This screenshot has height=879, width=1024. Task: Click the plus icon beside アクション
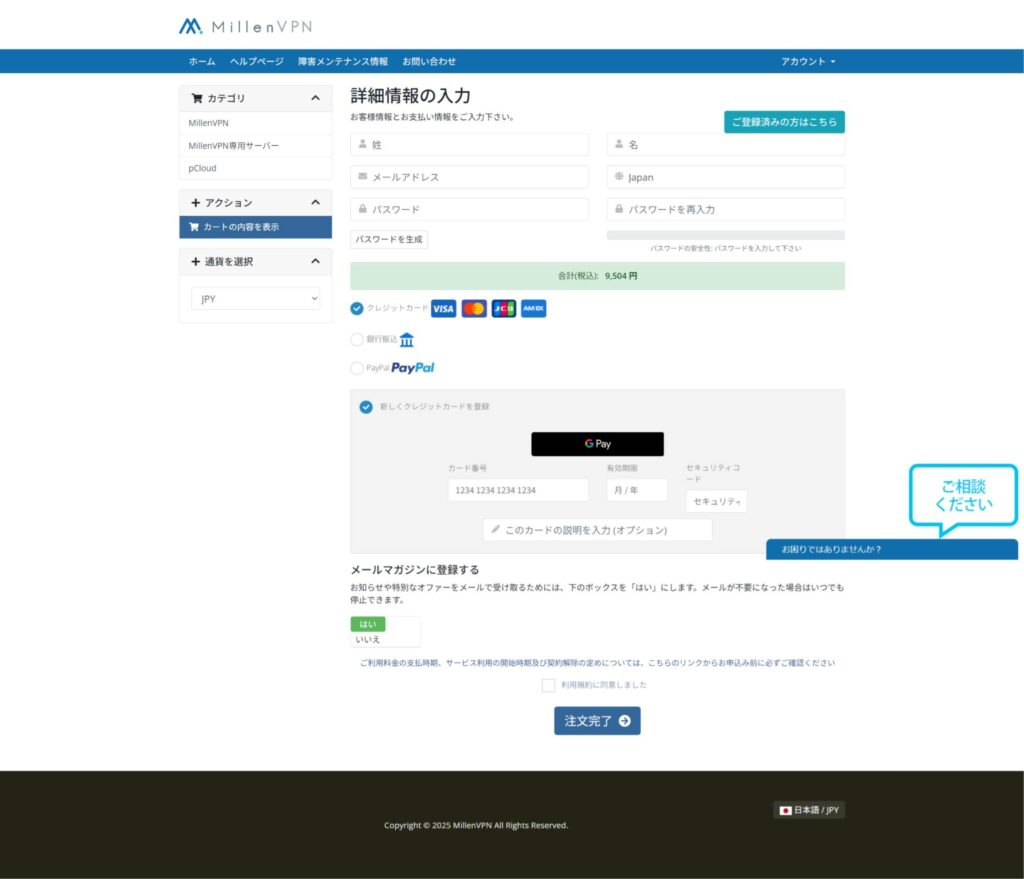(x=195, y=202)
